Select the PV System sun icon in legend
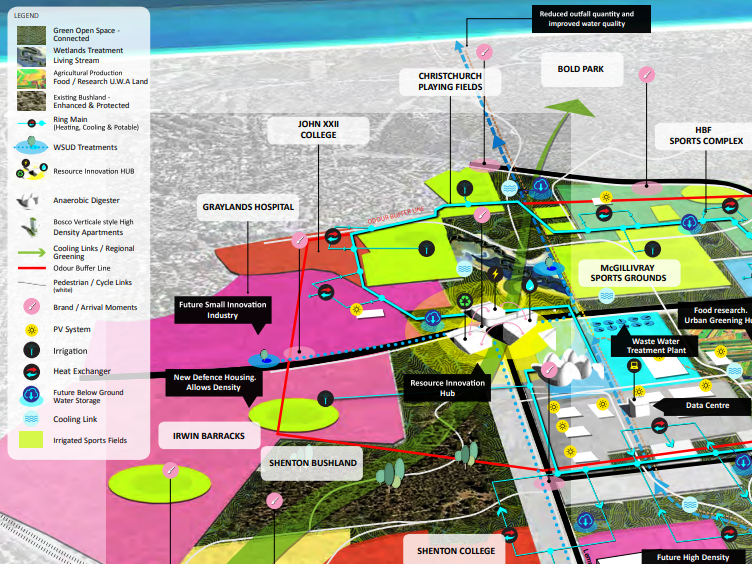The image size is (752, 564). point(32,329)
